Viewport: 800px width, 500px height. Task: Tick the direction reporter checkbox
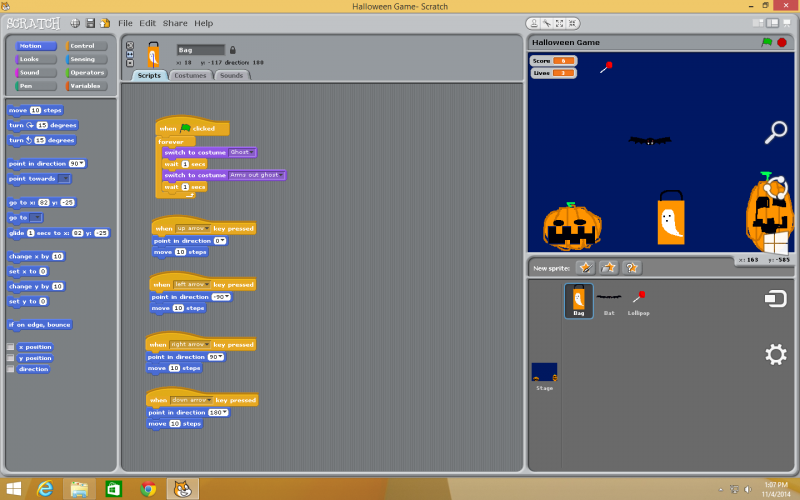[11, 369]
